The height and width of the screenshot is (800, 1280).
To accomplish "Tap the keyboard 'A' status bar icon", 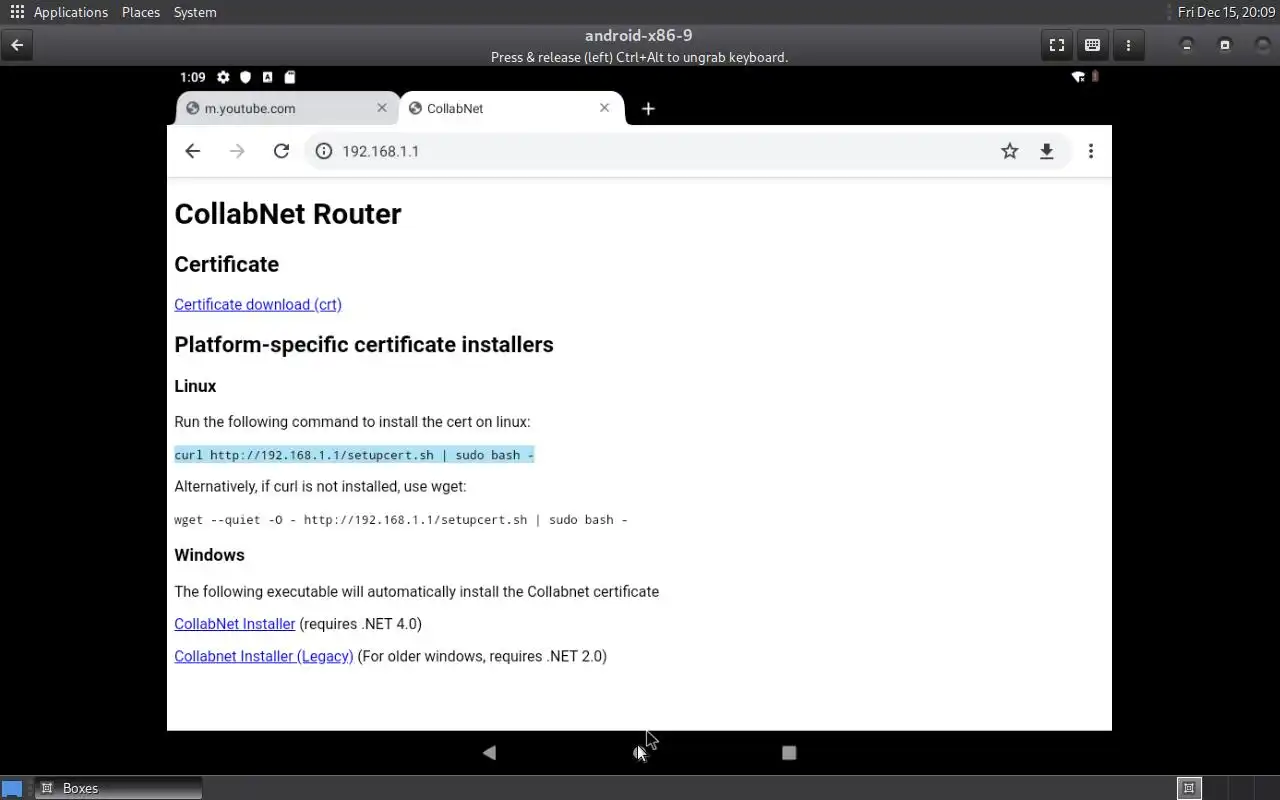I will click(267, 77).
